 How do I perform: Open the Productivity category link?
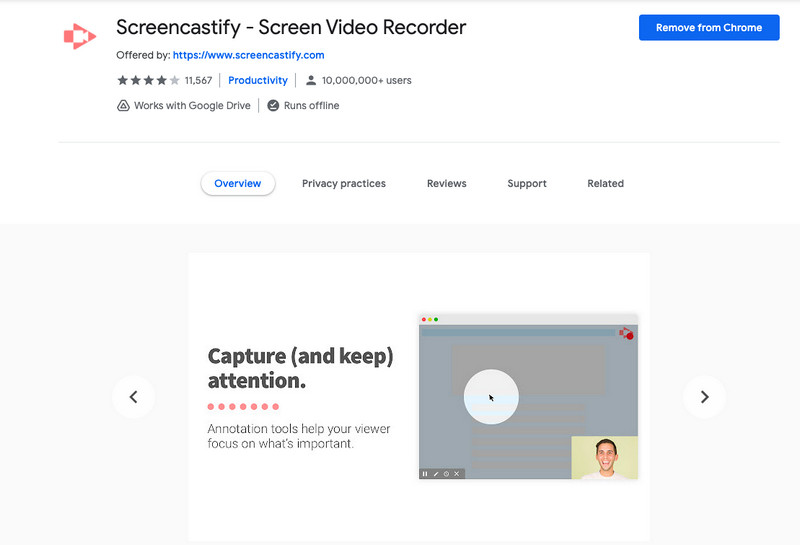pyautogui.click(x=258, y=80)
